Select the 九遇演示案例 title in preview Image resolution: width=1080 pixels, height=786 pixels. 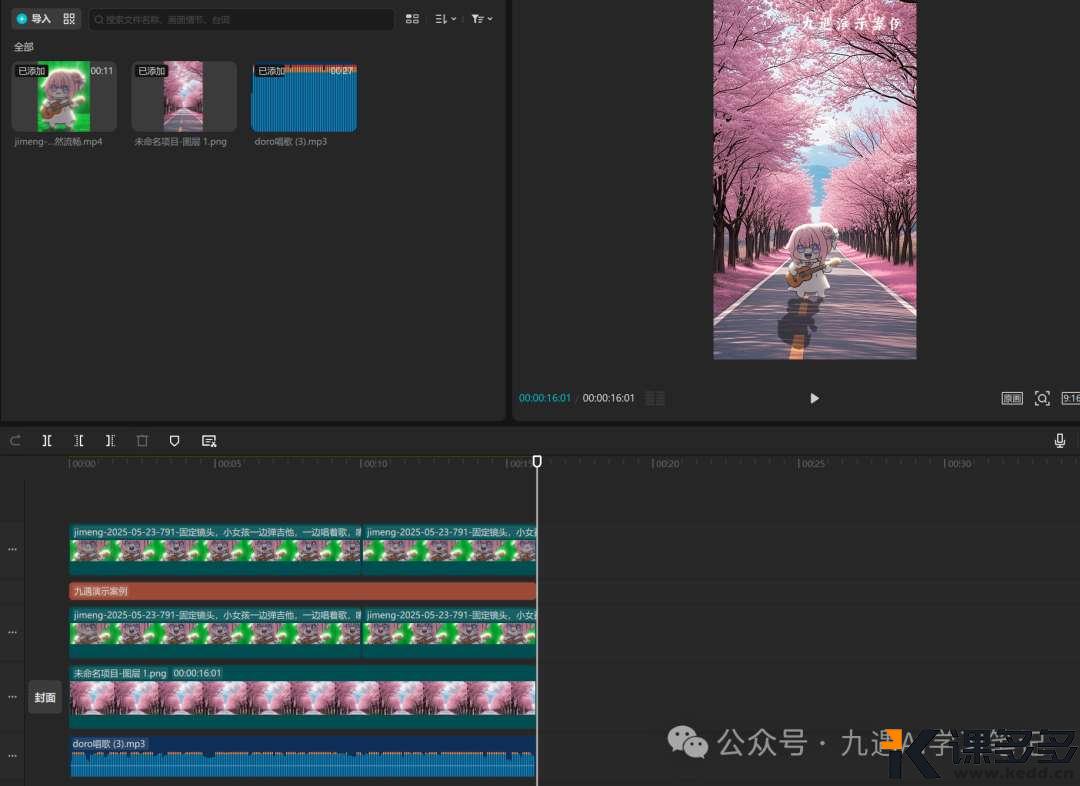[852, 23]
